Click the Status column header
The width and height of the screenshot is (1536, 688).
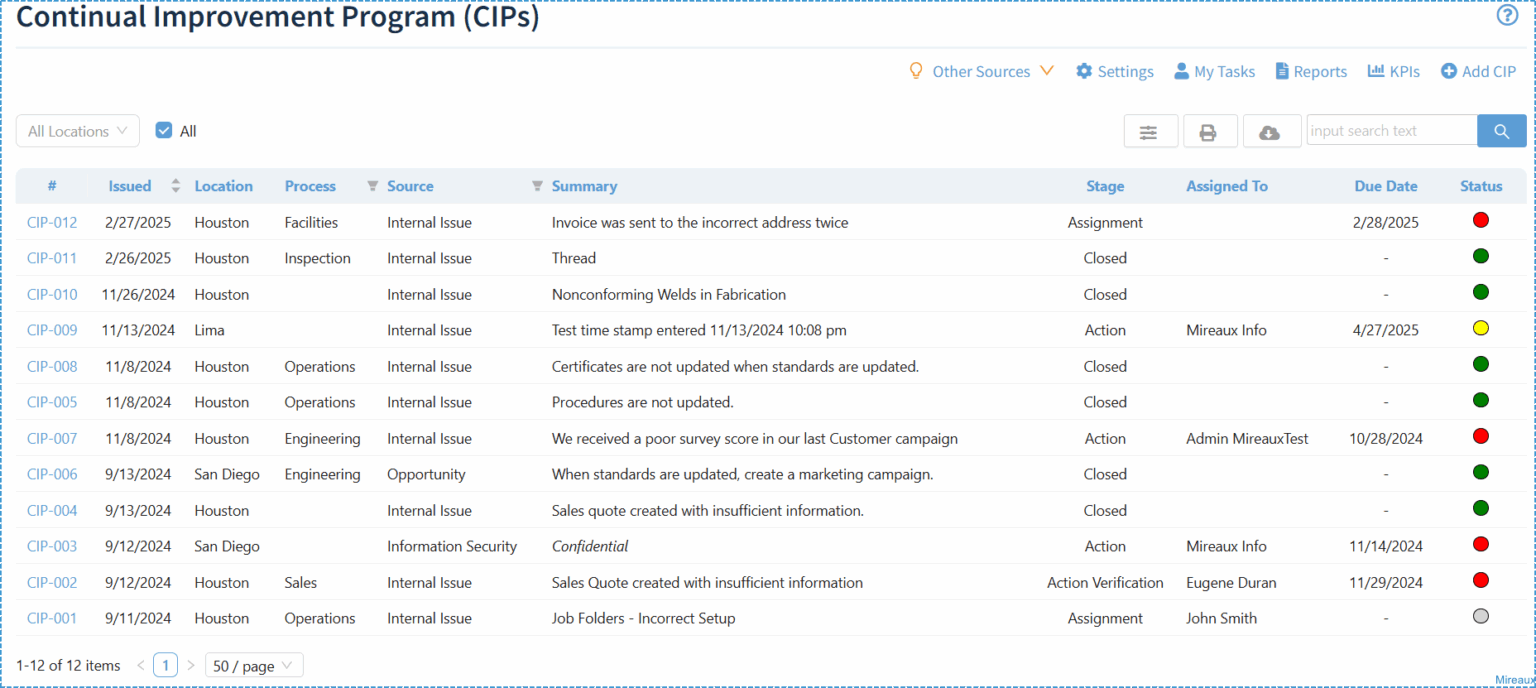1481,186
